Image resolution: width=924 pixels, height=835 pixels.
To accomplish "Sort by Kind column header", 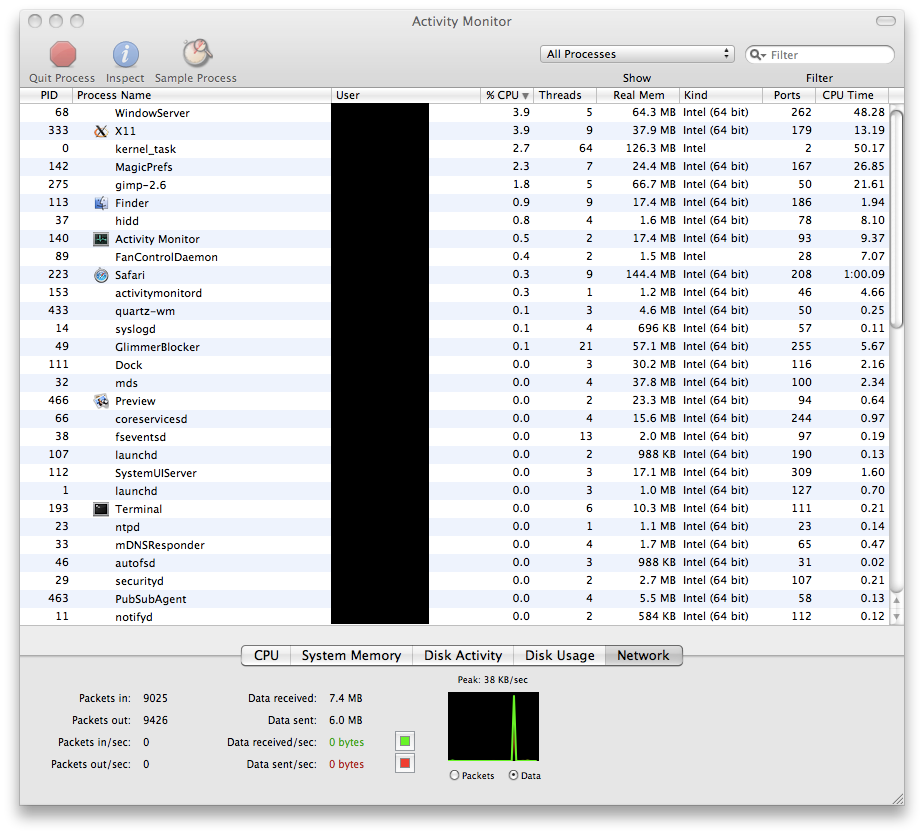I will click(721, 95).
